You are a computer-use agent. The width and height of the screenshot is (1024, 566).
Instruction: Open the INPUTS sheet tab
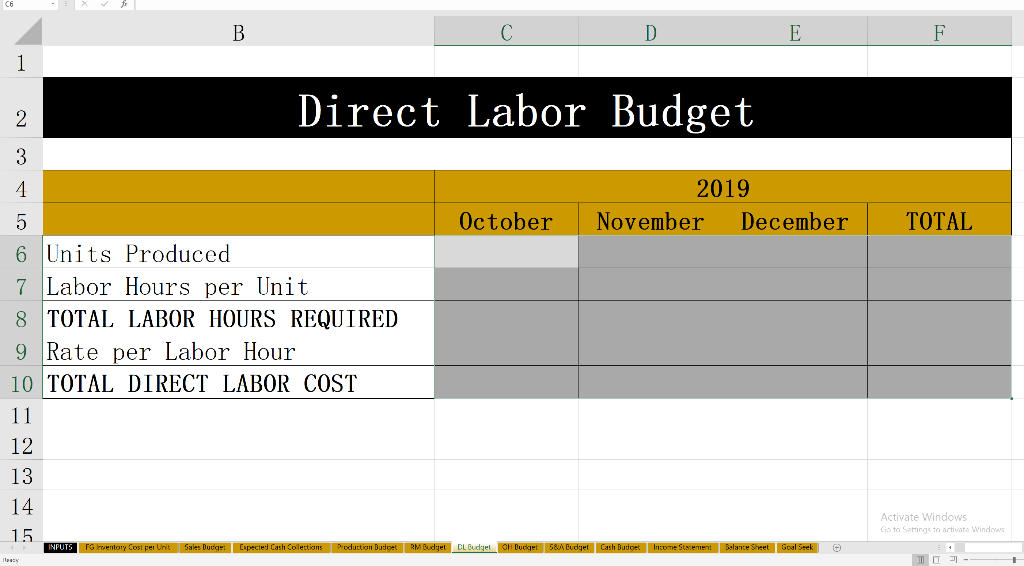coord(60,547)
